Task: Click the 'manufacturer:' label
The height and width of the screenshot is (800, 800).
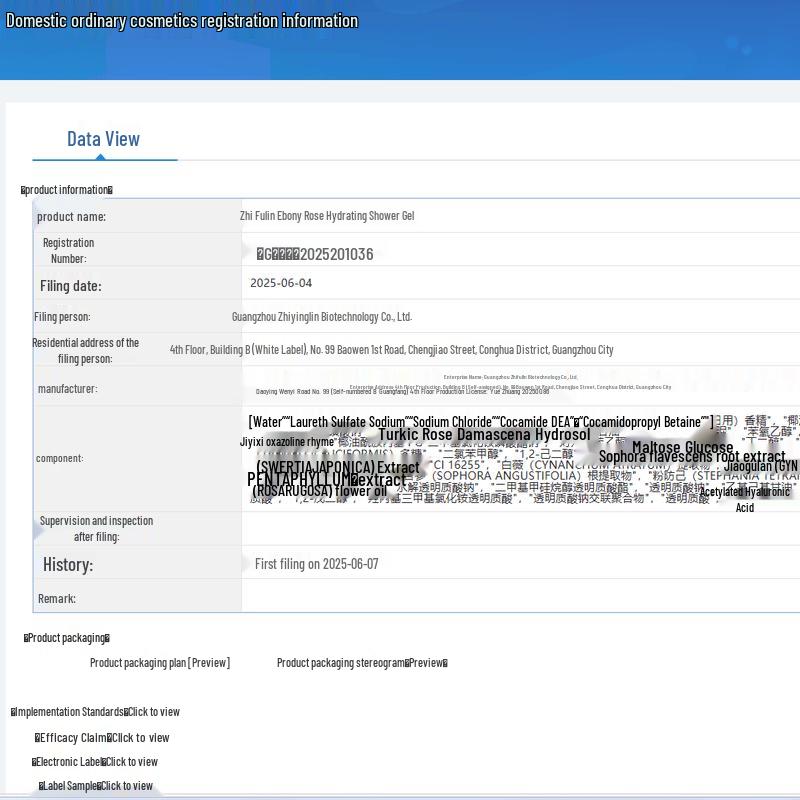Action: [67, 389]
